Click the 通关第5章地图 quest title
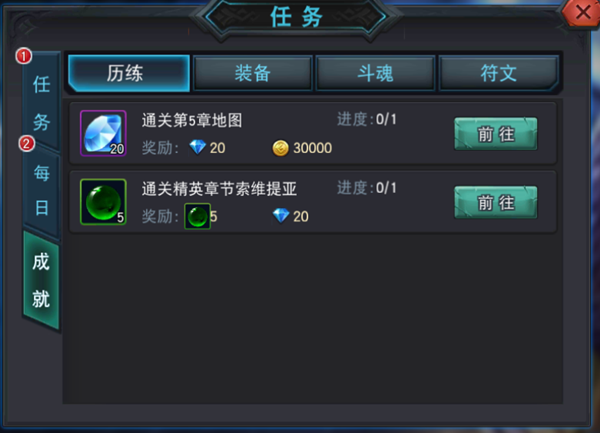 192,120
